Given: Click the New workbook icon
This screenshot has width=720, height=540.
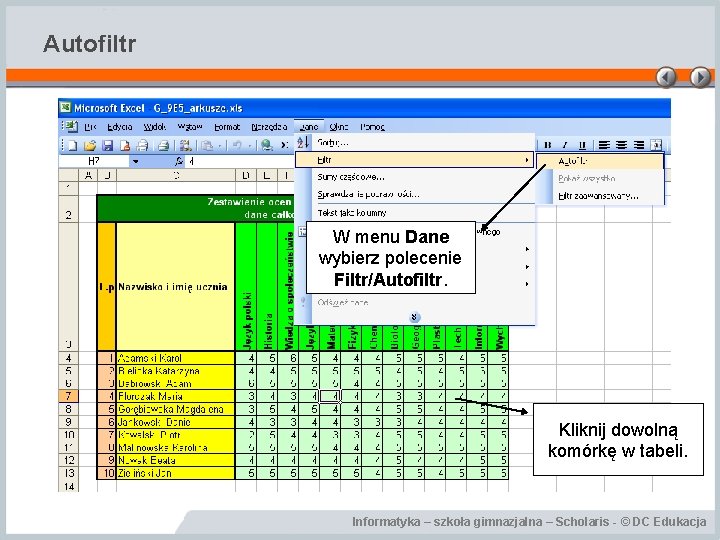Looking at the screenshot, I should (x=73, y=146).
